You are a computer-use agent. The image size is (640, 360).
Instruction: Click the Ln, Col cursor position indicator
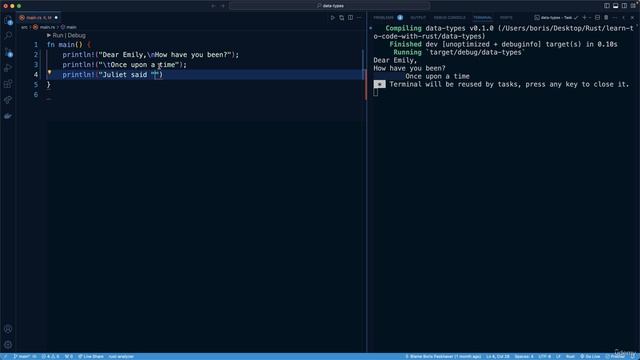click(x=498, y=356)
